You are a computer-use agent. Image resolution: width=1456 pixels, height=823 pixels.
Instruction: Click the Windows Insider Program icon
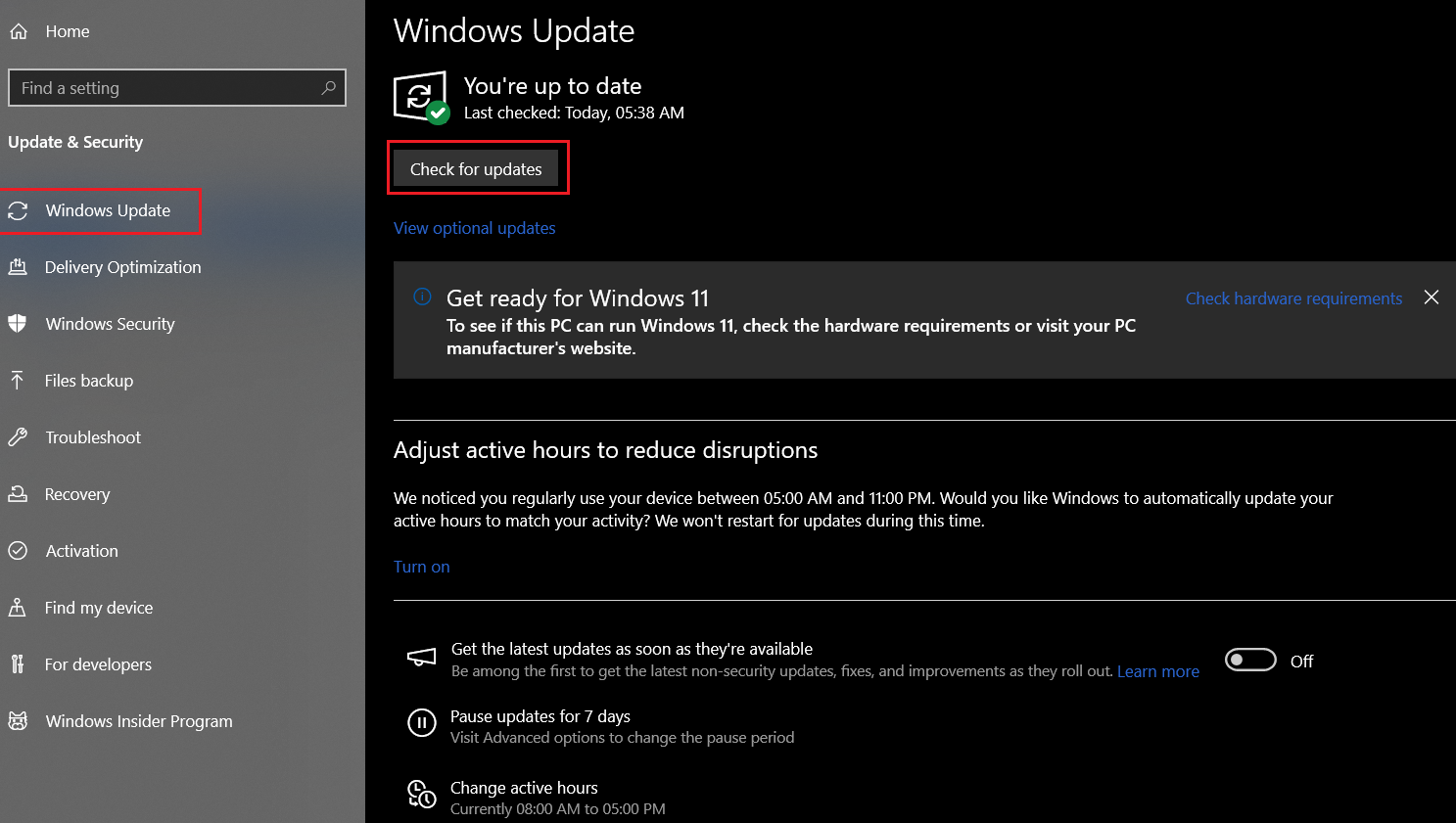click(18, 721)
